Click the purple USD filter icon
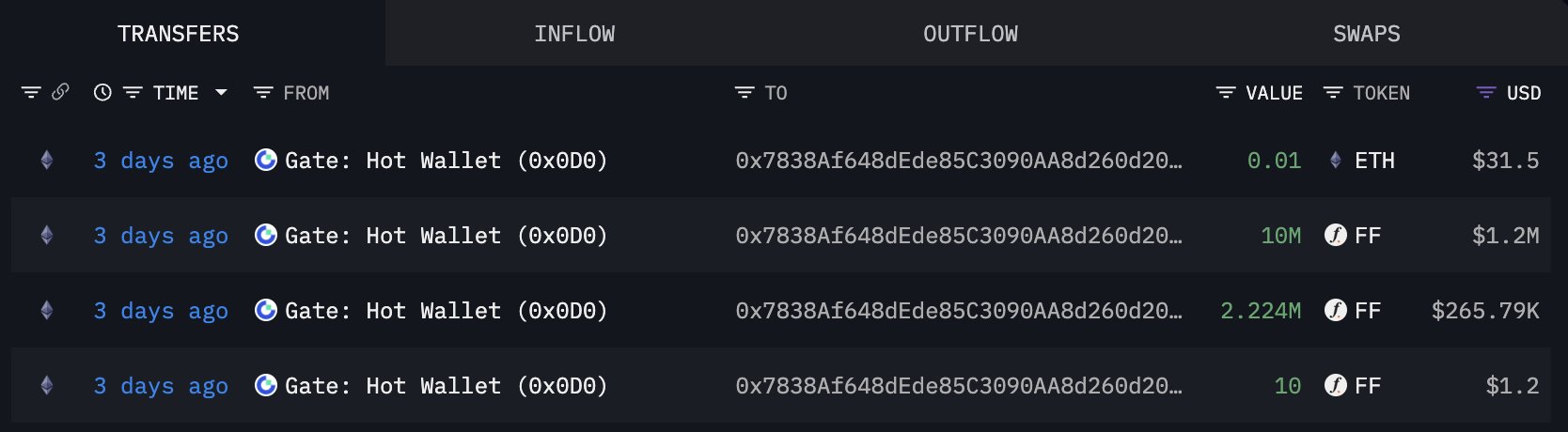Viewport: 1568px width, 432px height. click(1486, 92)
